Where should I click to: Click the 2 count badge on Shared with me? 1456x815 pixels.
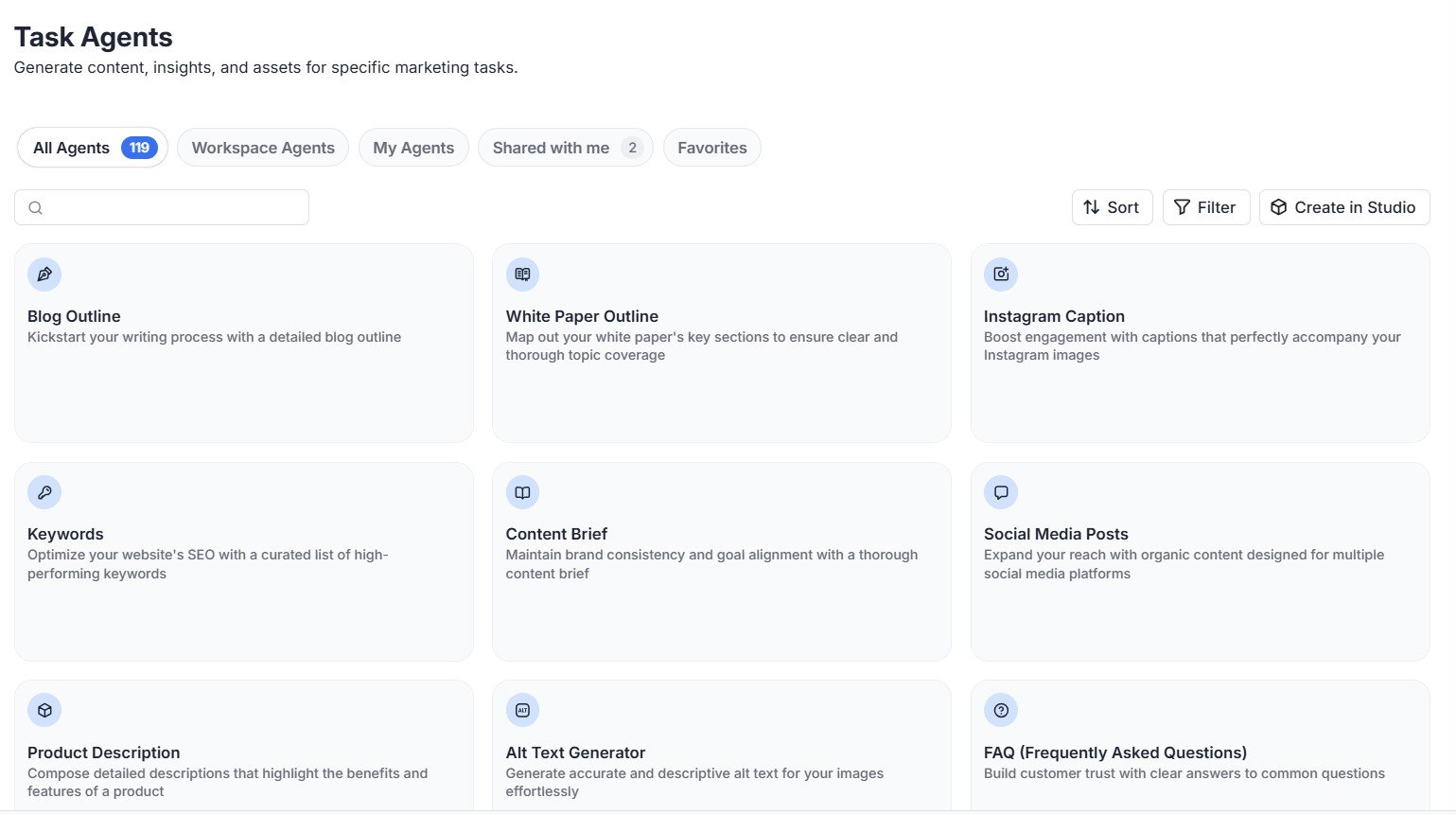coord(633,148)
